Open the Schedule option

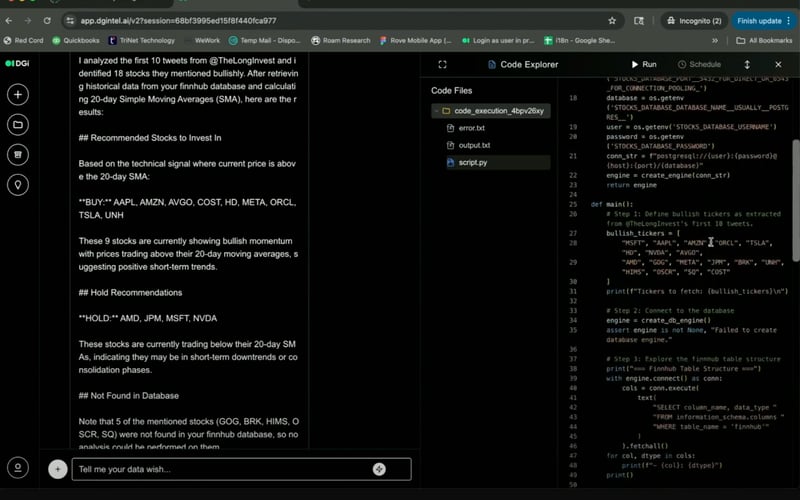coord(699,64)
